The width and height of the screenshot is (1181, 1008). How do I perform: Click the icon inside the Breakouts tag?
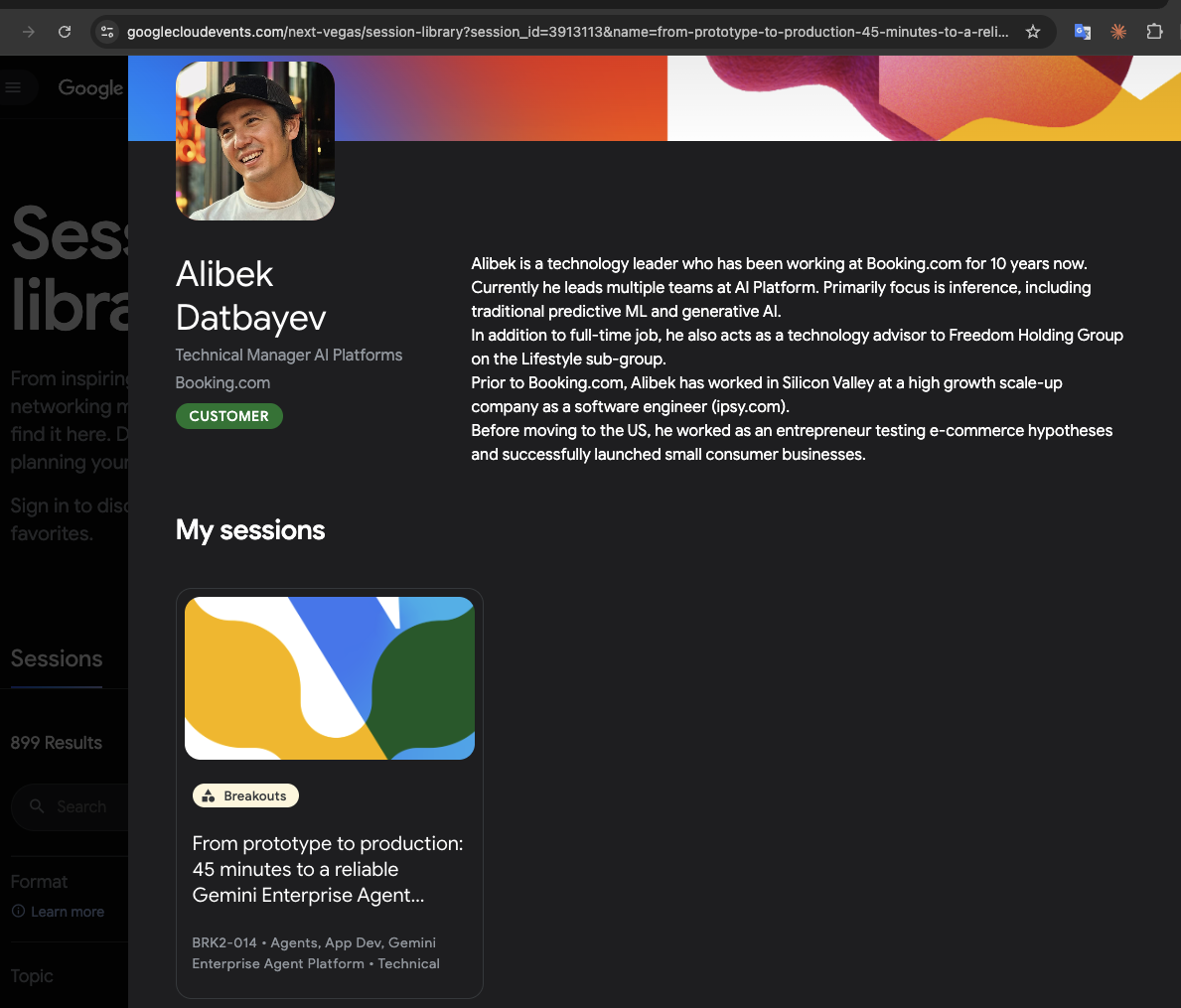tap(209, 795)
